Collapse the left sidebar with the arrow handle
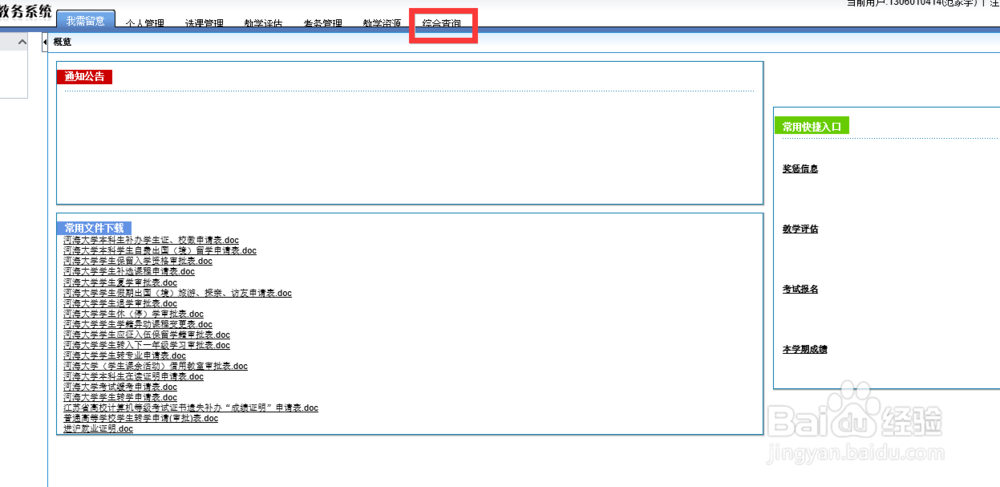This screenshot has width=1000, height=487. tap(45, 41)
